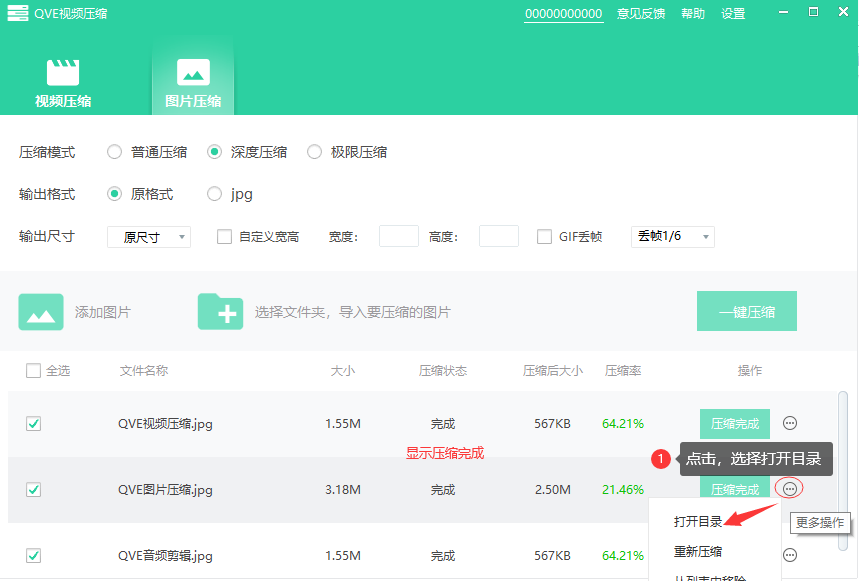Click 压缩完成 button for QVE视频压缩.jpg
Screen dimensions: 859x581
pos(735,423)
